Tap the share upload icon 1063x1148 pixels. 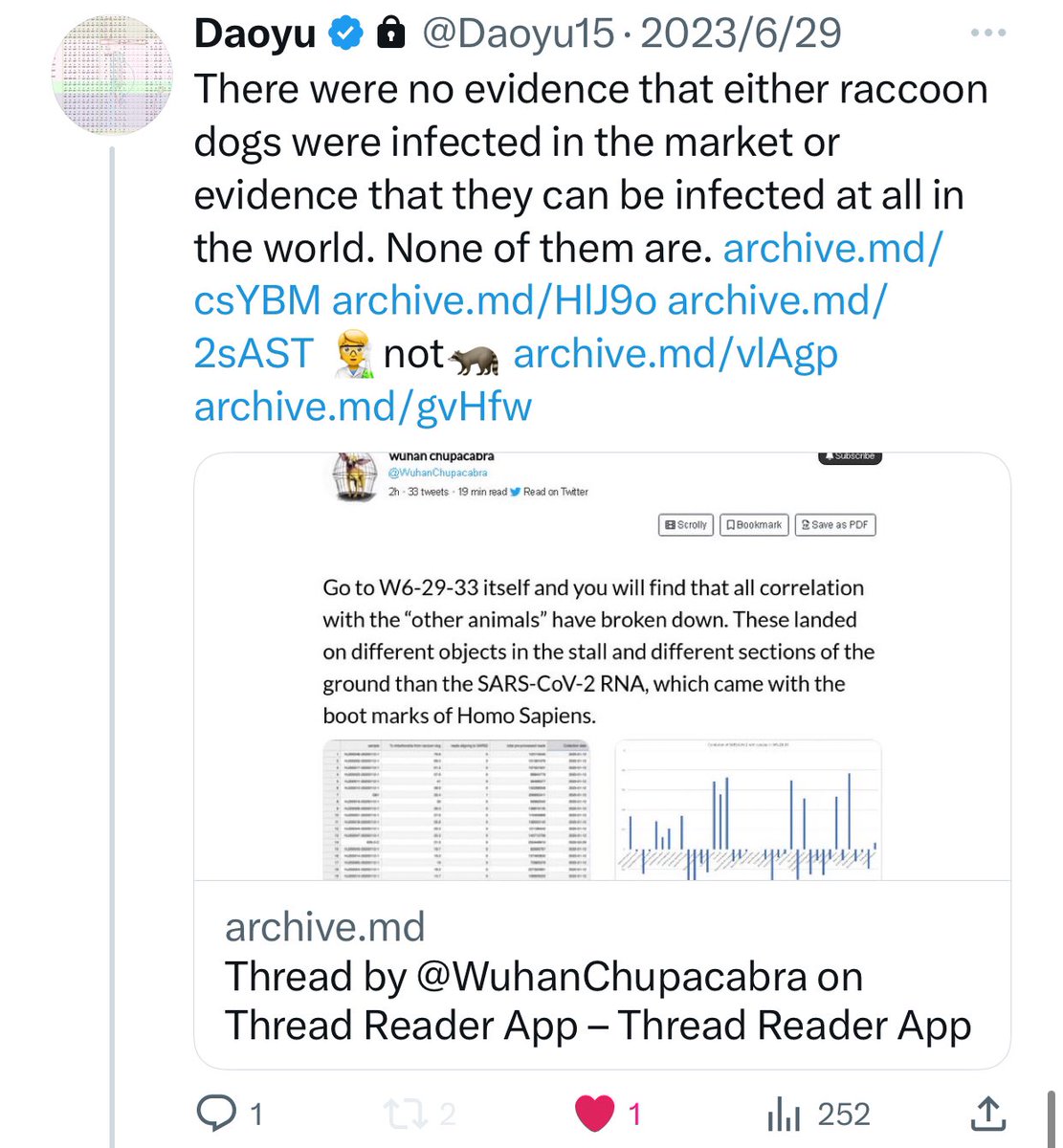[x=986, y=1114]
